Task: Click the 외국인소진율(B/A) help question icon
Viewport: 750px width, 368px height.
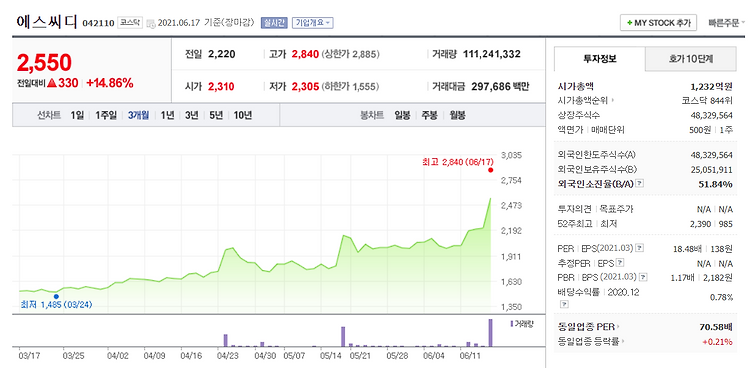Action: pyautogui.click(x=640, y=183)
